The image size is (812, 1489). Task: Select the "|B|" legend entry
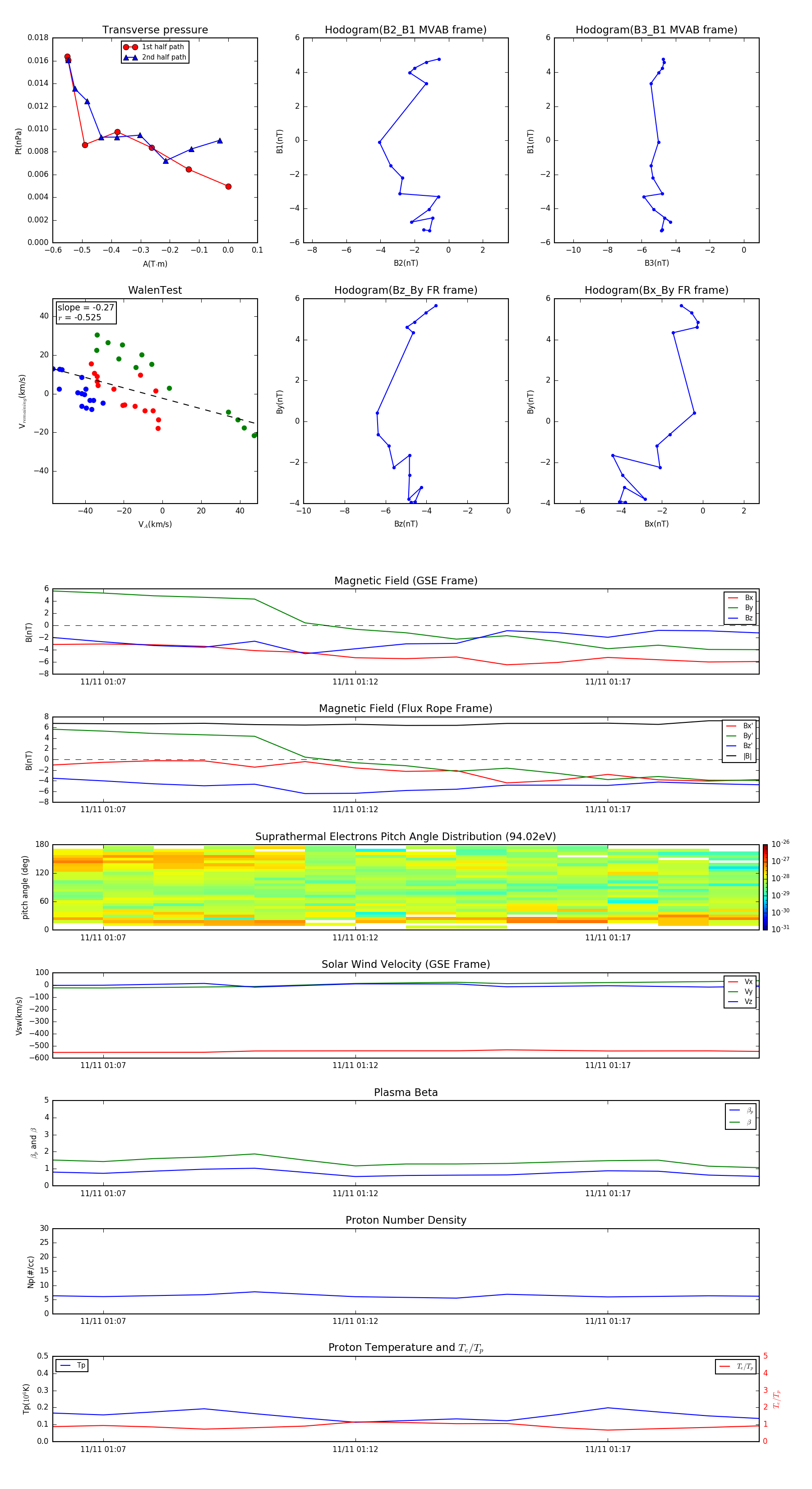(x=739, y=756)
